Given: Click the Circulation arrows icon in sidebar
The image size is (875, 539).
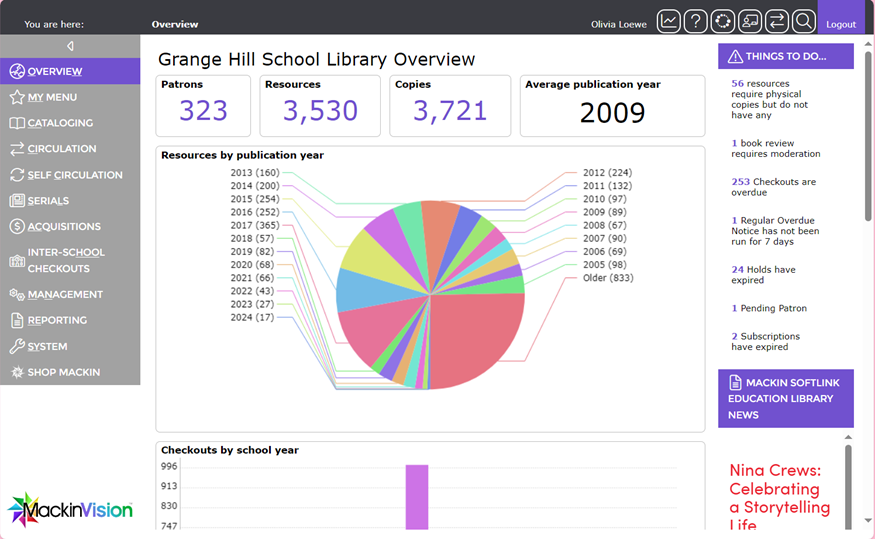Looking at the screenshot, I should click(x=17, y=148).
